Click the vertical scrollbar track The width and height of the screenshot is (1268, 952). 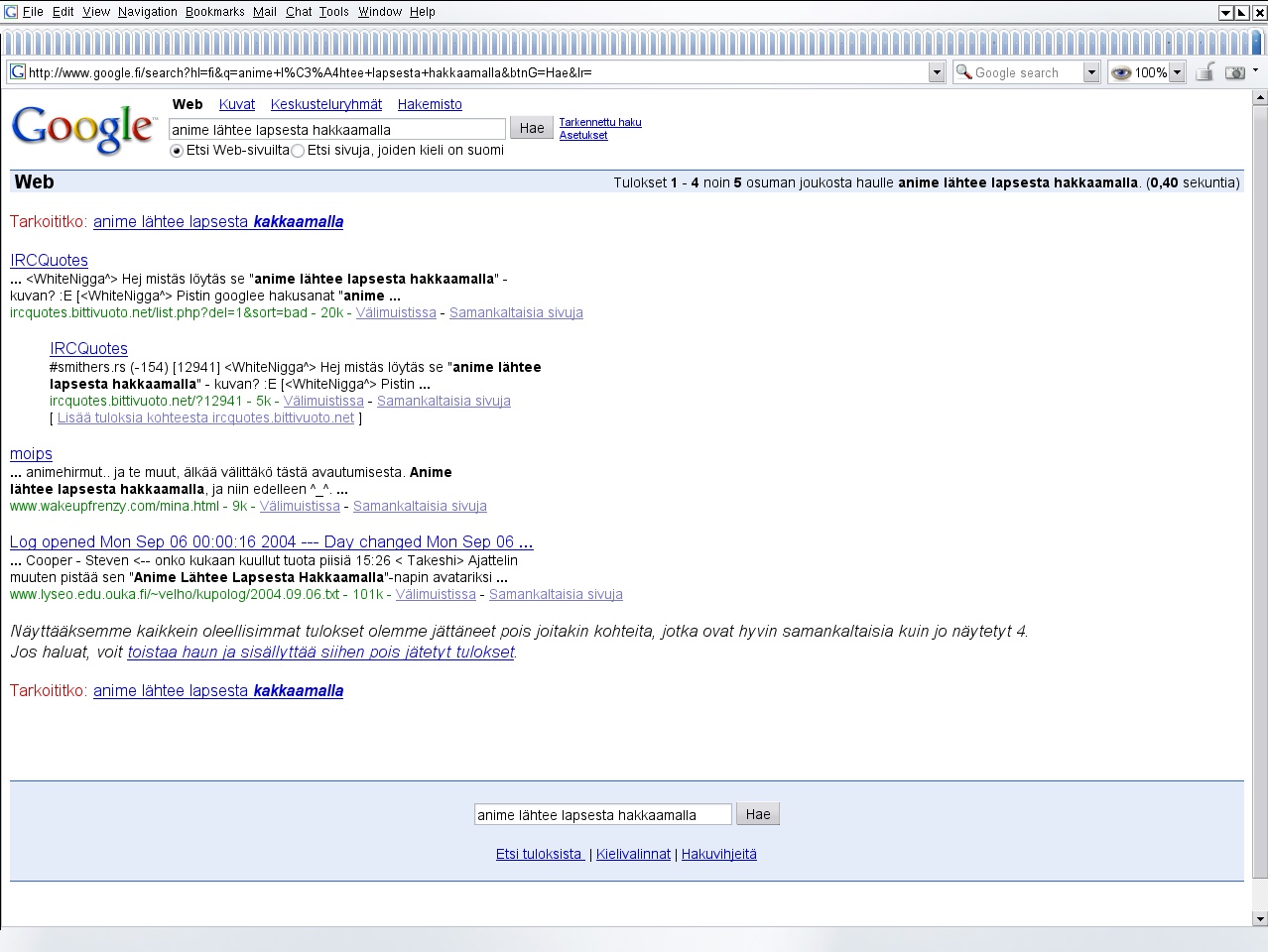pyautogui.click(x=1260, y=894)
